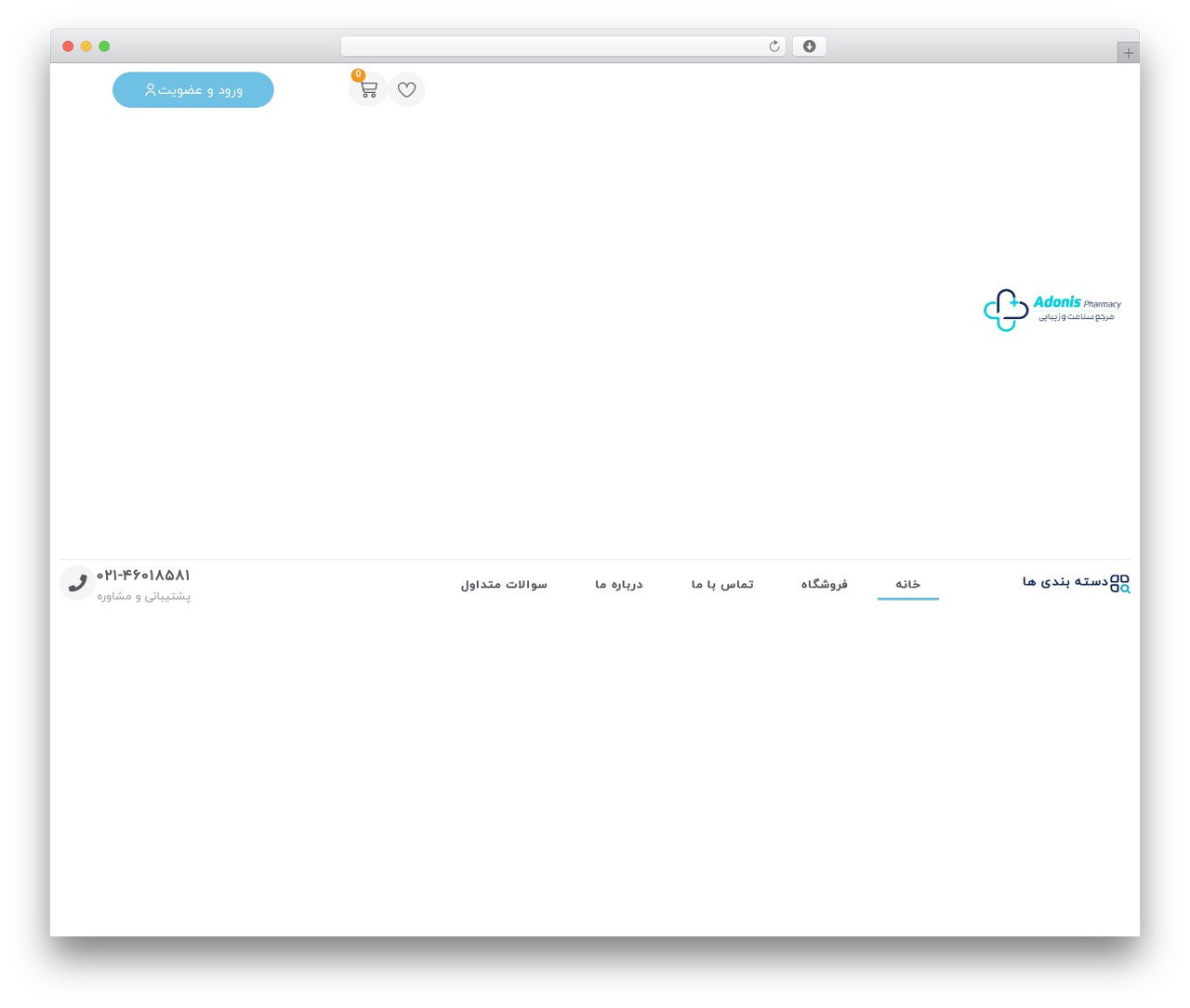The height and width of the screenshot is (1008, 1190).
Task: Open the categories grid icon
Action: [x=1120, y=584]
